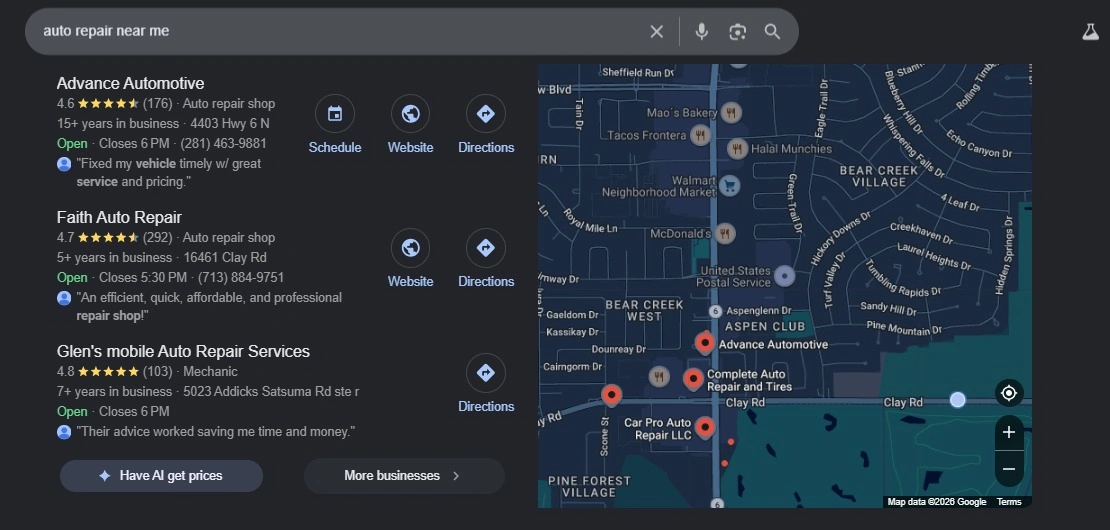Screen dimensions: 1110x530
Task: Open search by image camera icon
Action: [738, 31]
